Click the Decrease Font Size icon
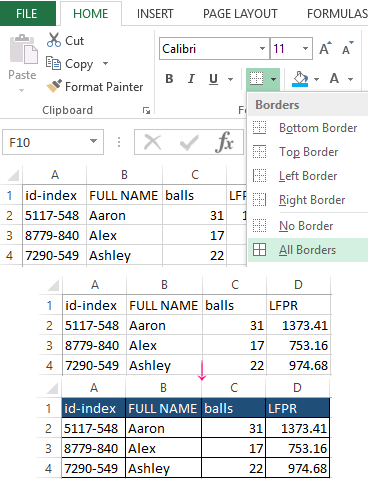The image size is (368, 479). click(348, 48)
